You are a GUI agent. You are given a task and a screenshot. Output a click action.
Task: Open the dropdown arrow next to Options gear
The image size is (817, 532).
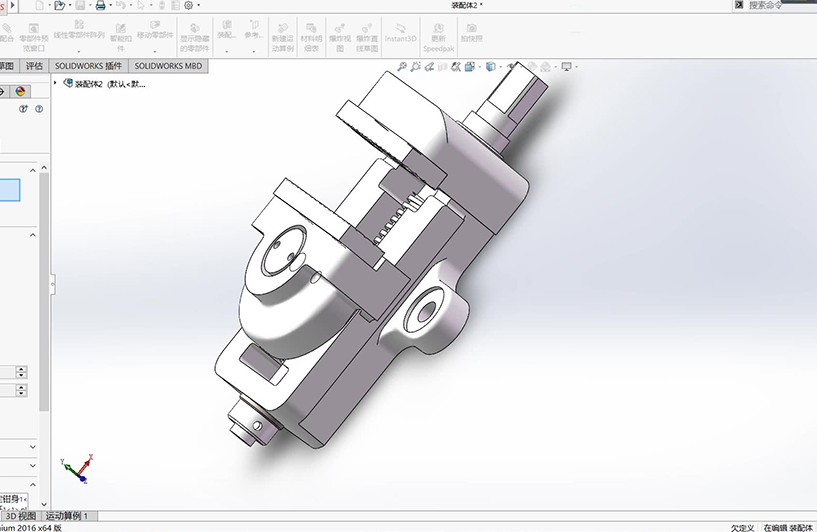[199, 5]
